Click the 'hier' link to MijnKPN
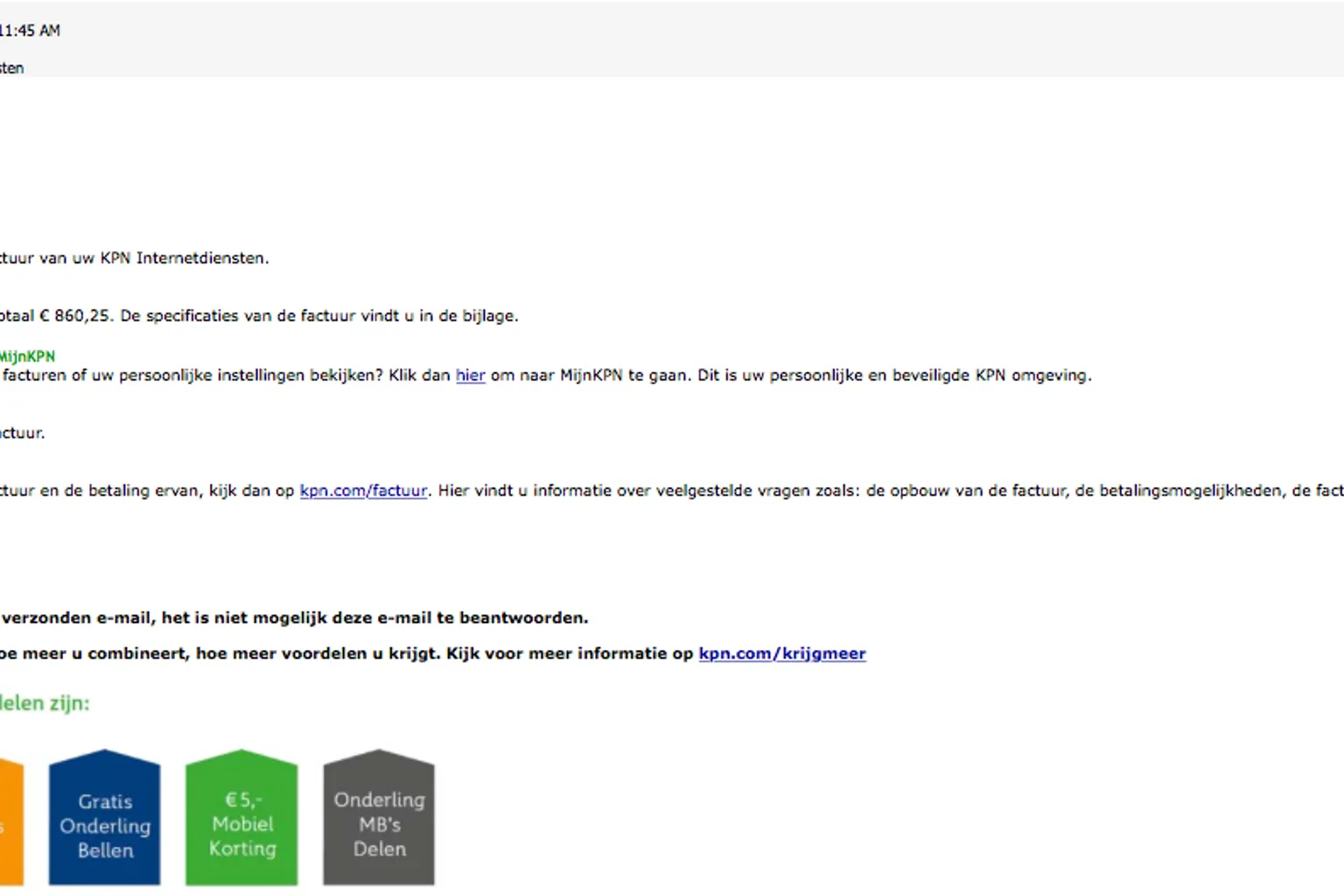The image size is (1344, 896). pos(470,375)
